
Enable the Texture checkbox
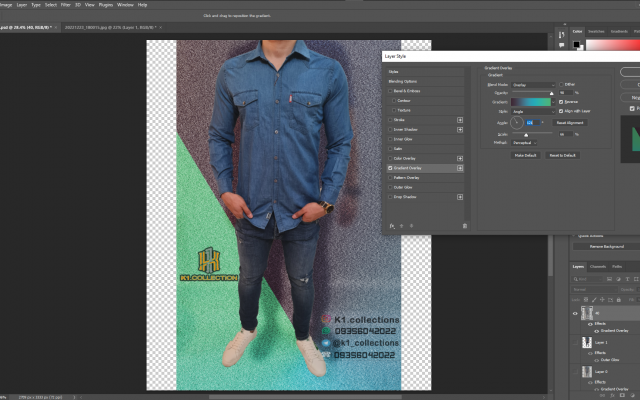(x=394, y=110)
